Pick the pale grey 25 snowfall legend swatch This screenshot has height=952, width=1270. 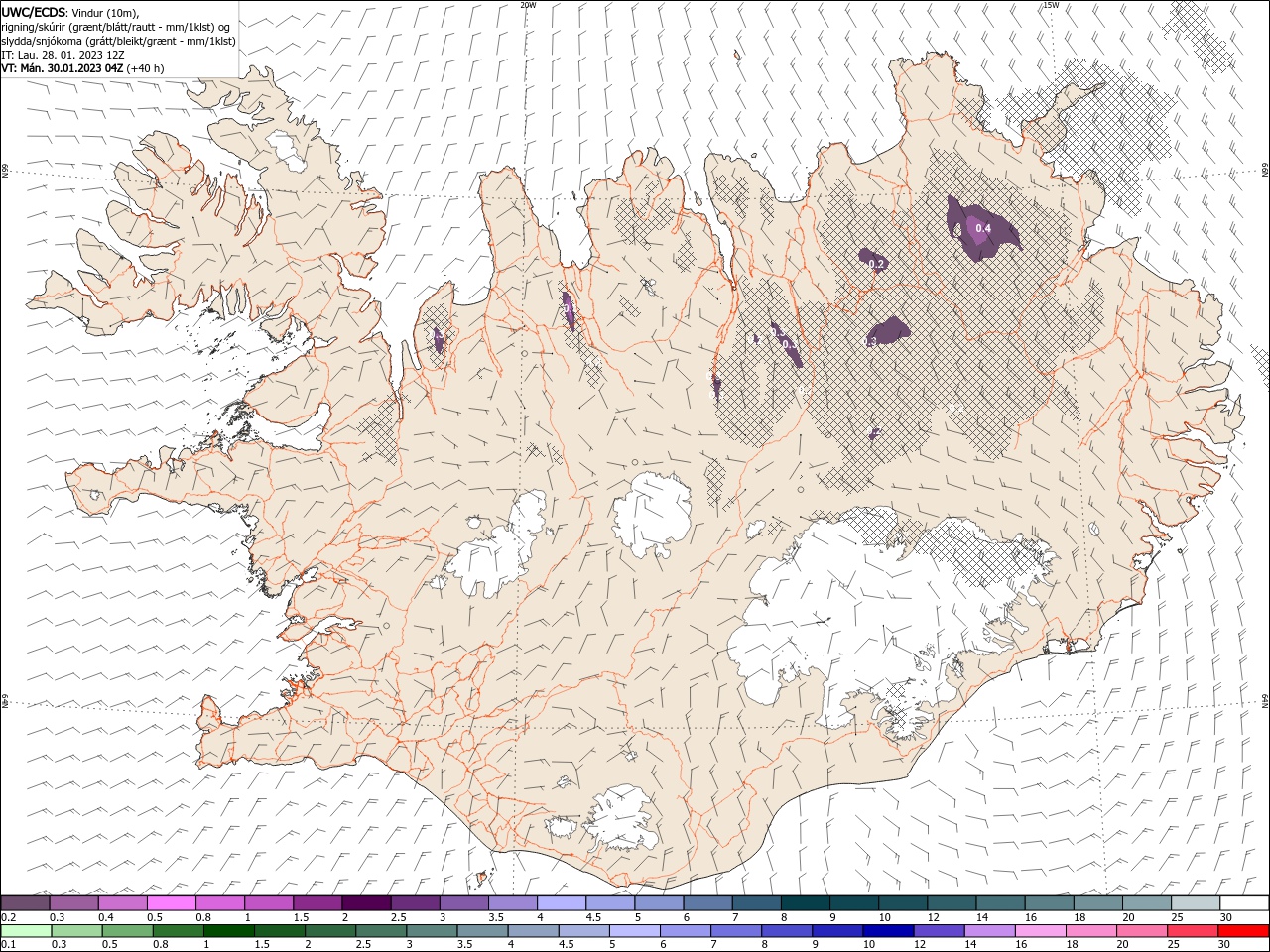point(1196,903)
